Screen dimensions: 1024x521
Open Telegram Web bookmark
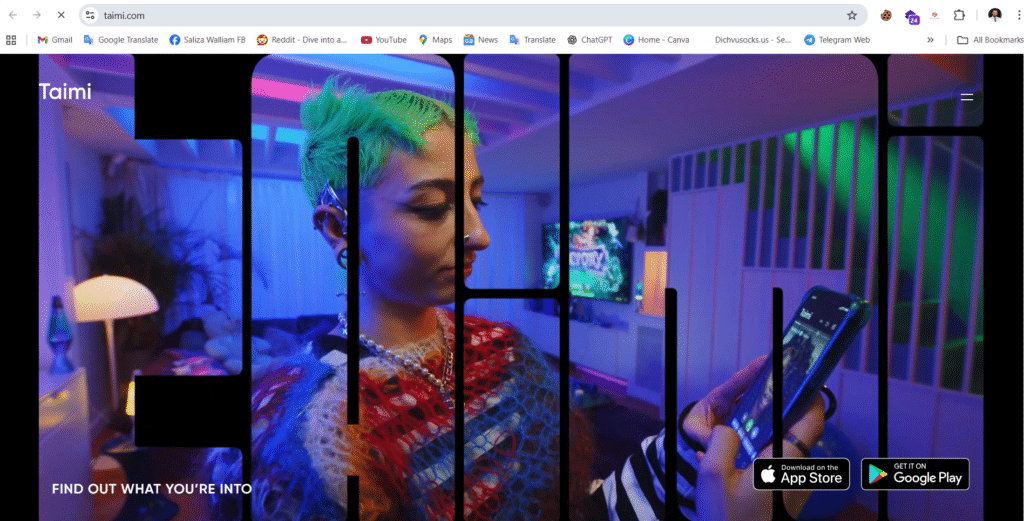836,40
